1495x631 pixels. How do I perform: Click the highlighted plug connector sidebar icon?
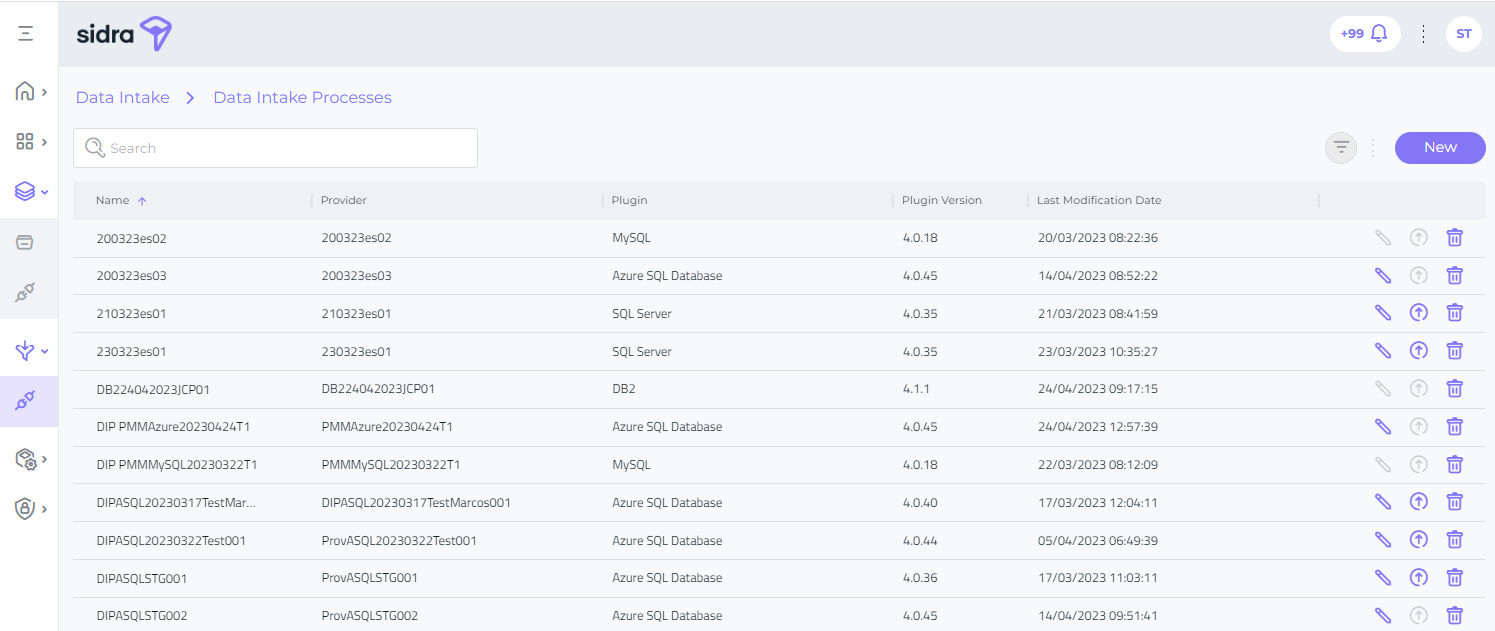click(x=27, y=401)
